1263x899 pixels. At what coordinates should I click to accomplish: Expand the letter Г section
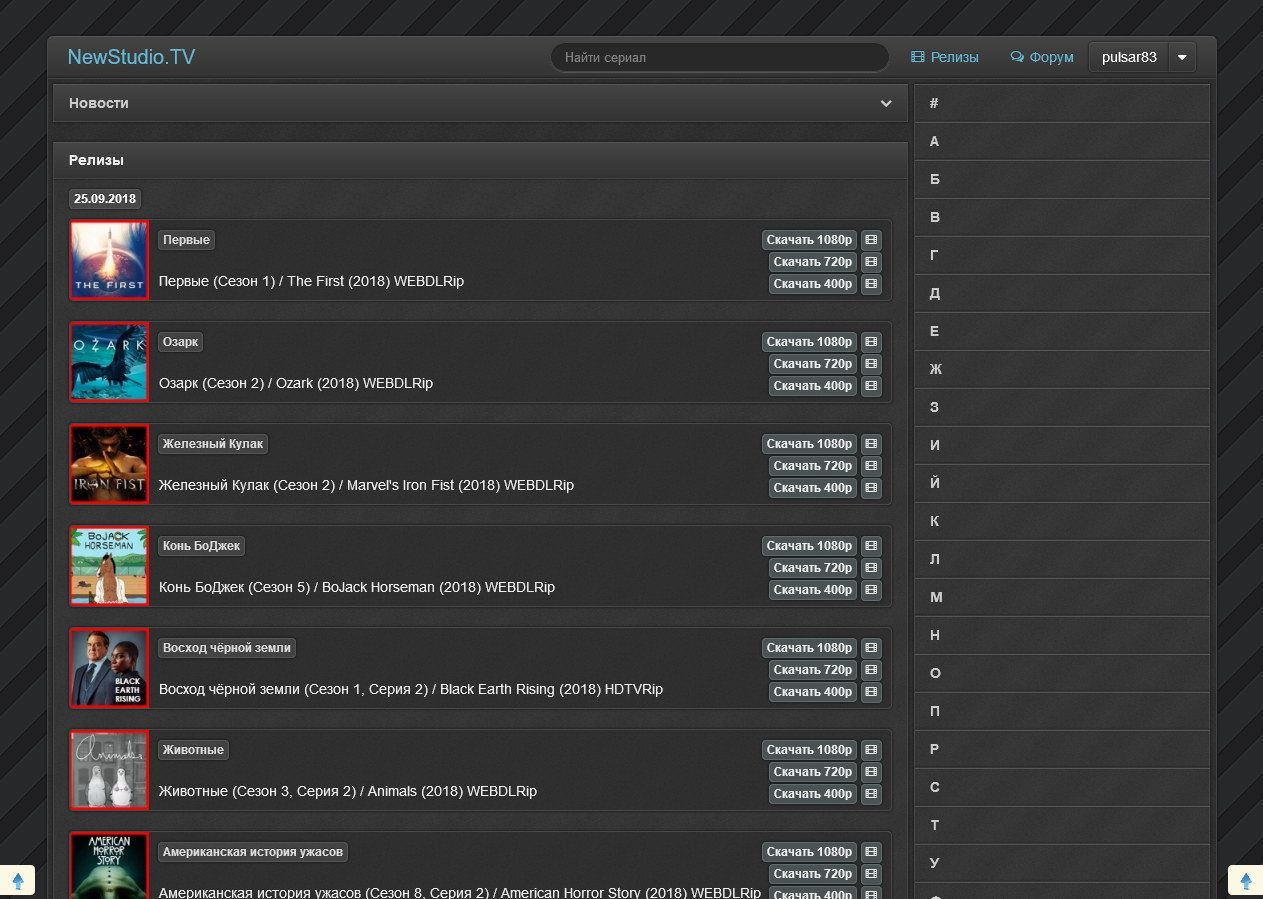coord(1062,256)
